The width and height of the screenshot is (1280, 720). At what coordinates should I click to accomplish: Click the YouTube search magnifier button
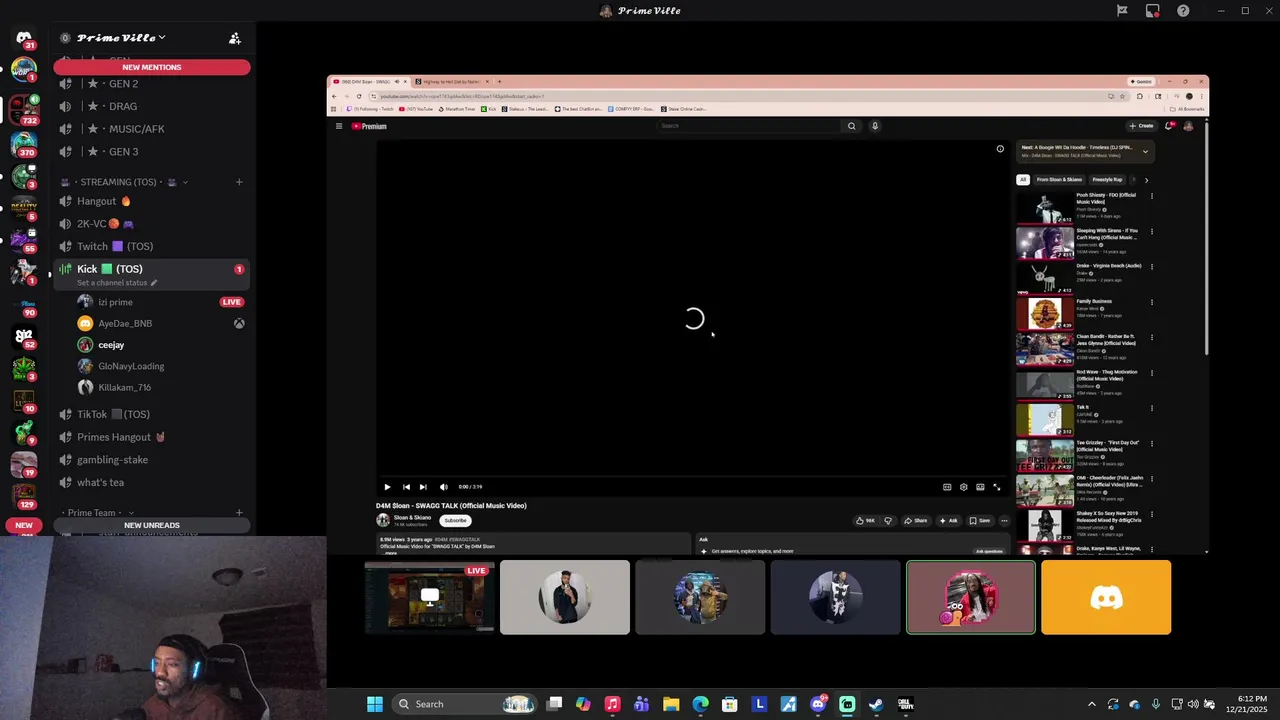[x=852, y=126]
